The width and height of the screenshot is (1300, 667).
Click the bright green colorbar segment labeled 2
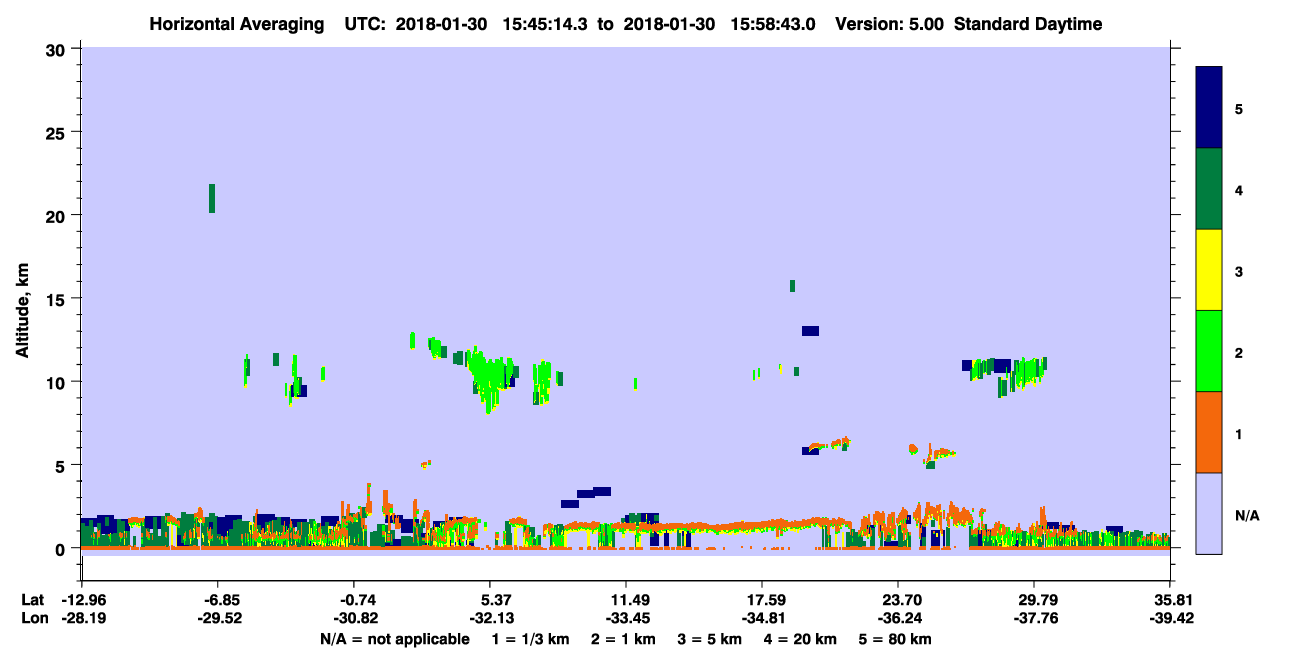[x=1209, y=351]
